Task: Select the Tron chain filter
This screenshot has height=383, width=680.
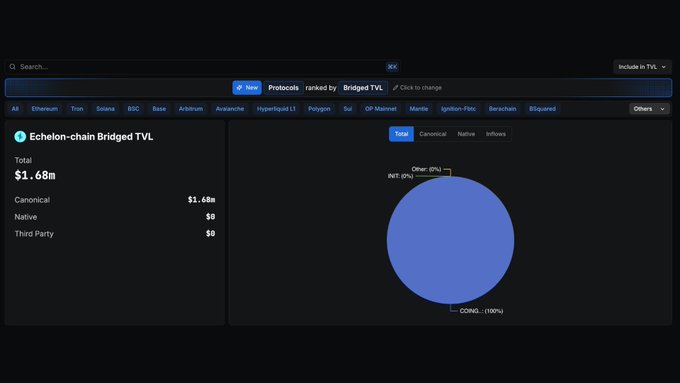Action: [77, 109]
